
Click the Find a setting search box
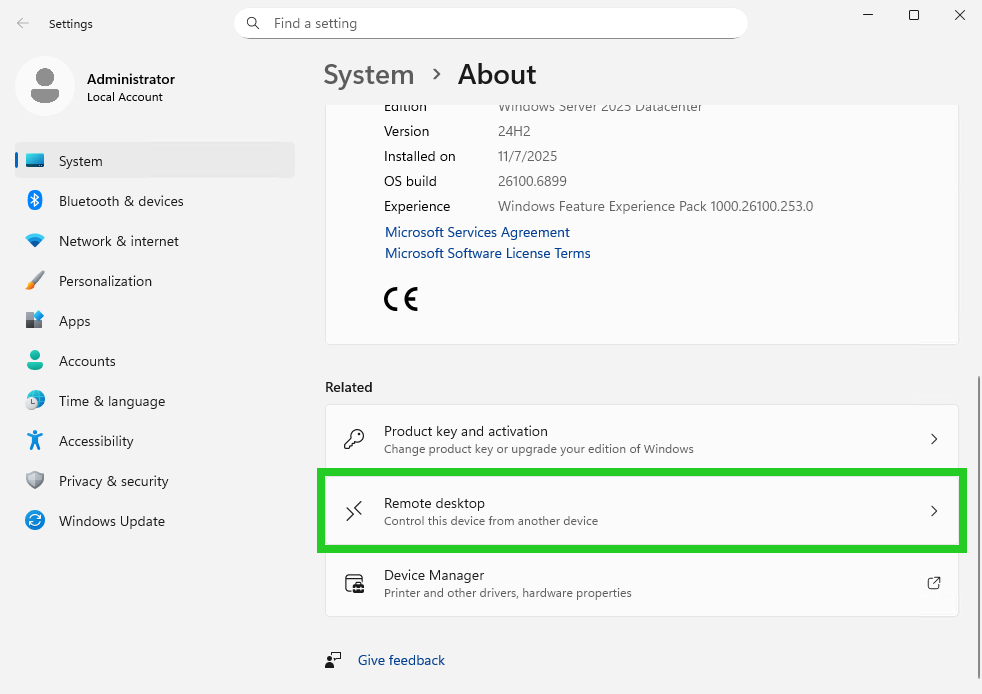490,23
